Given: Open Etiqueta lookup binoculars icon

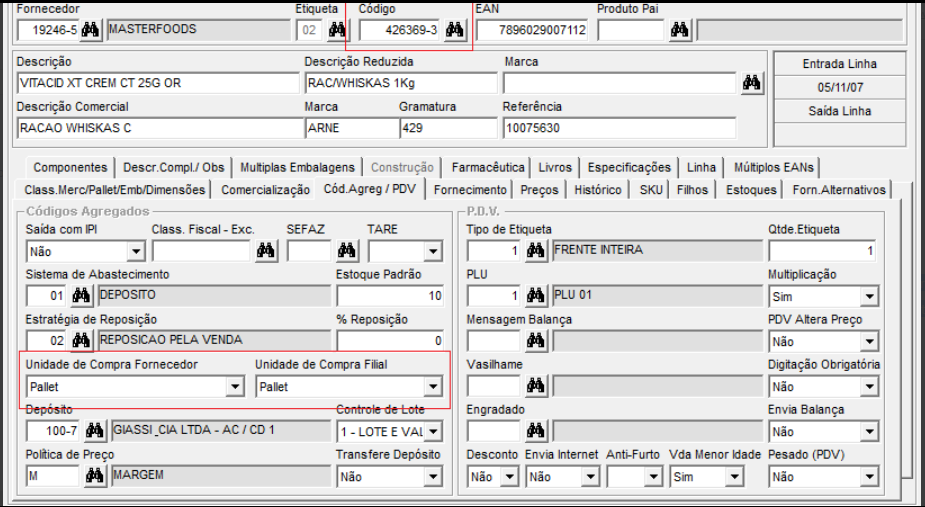Looking at the screenshot, I should [337, 30].
